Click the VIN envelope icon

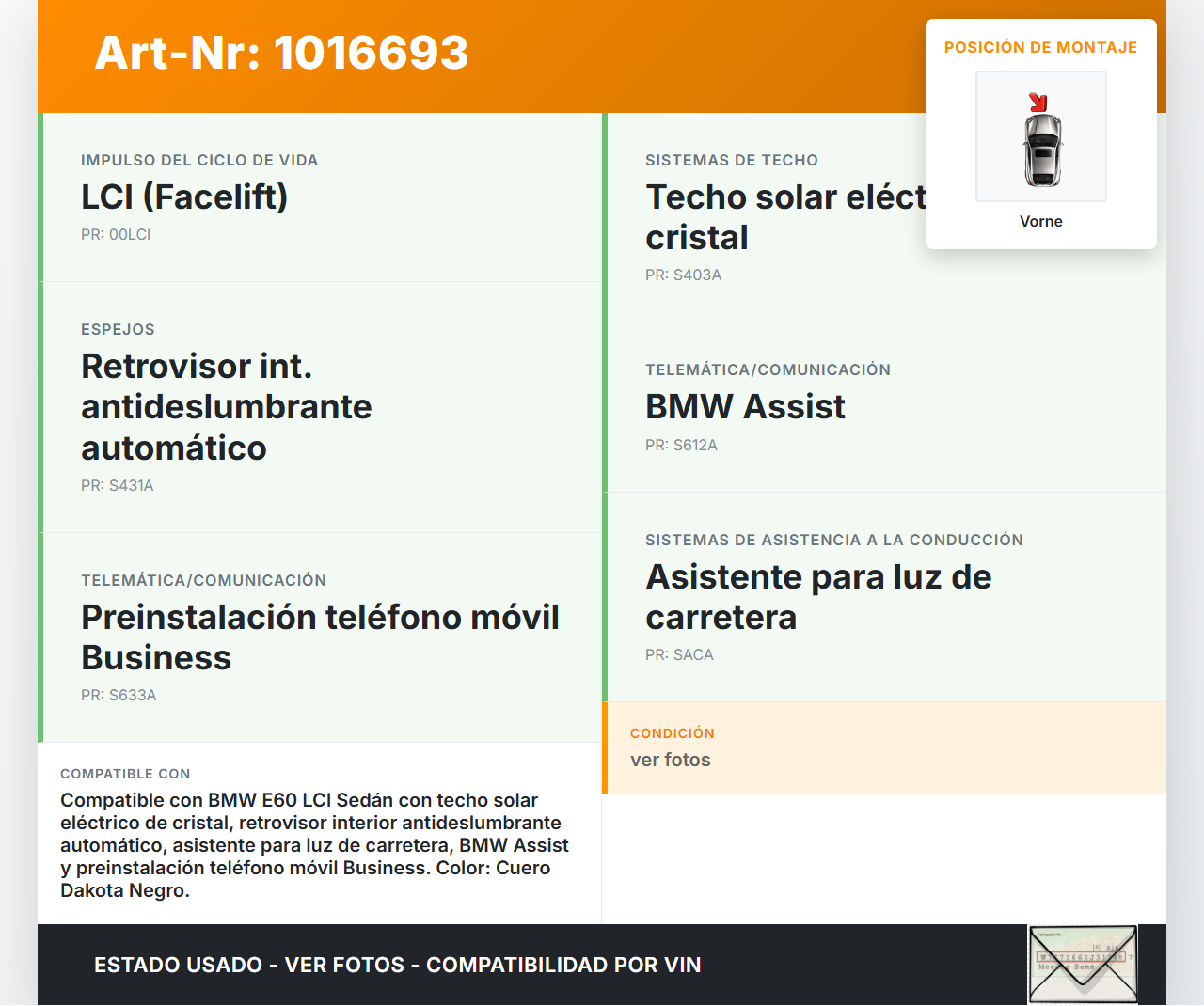pos(1083,965)
